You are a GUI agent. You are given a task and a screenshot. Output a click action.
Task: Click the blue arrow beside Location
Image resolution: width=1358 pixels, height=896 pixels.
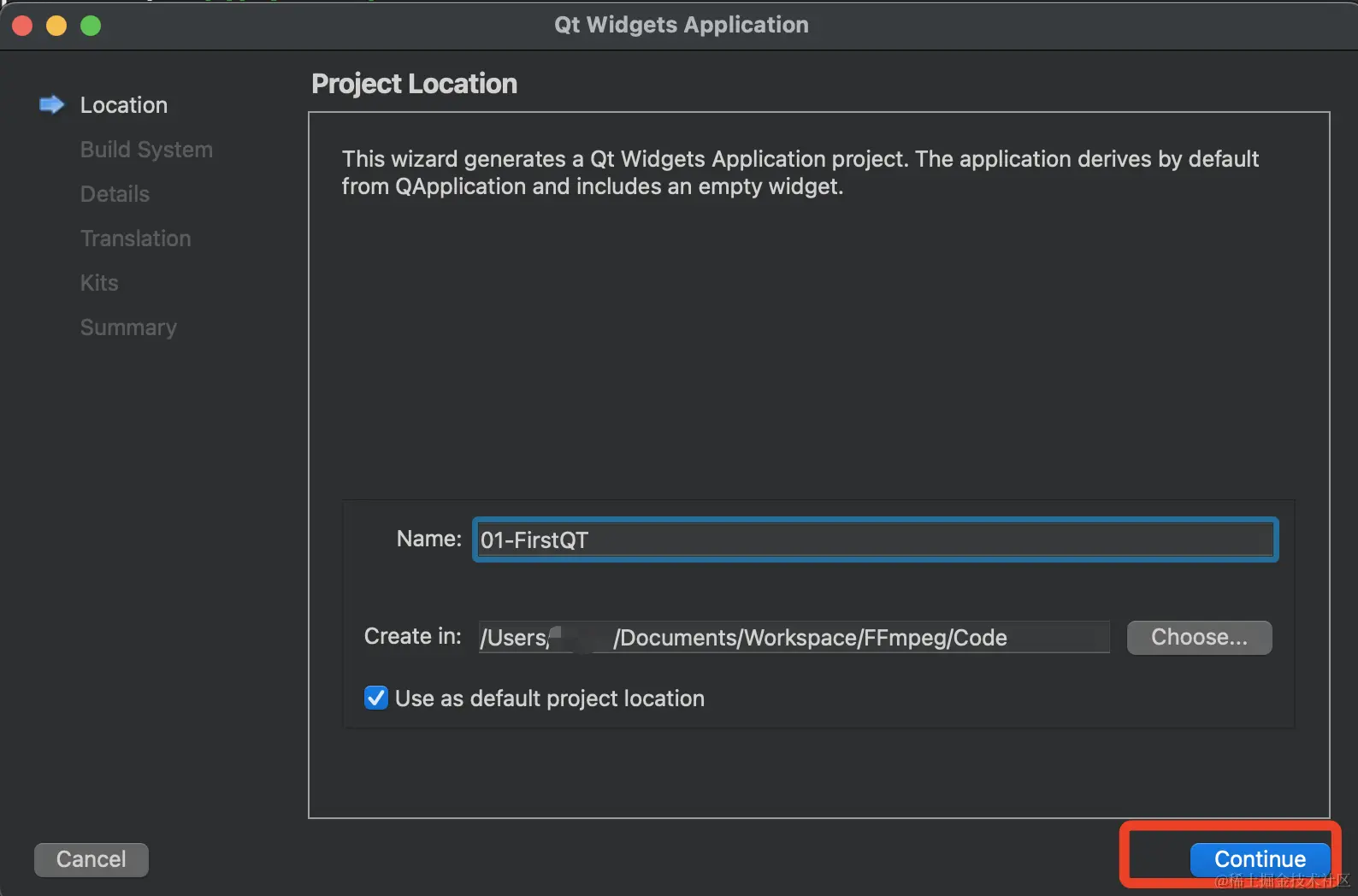[52, 104]
